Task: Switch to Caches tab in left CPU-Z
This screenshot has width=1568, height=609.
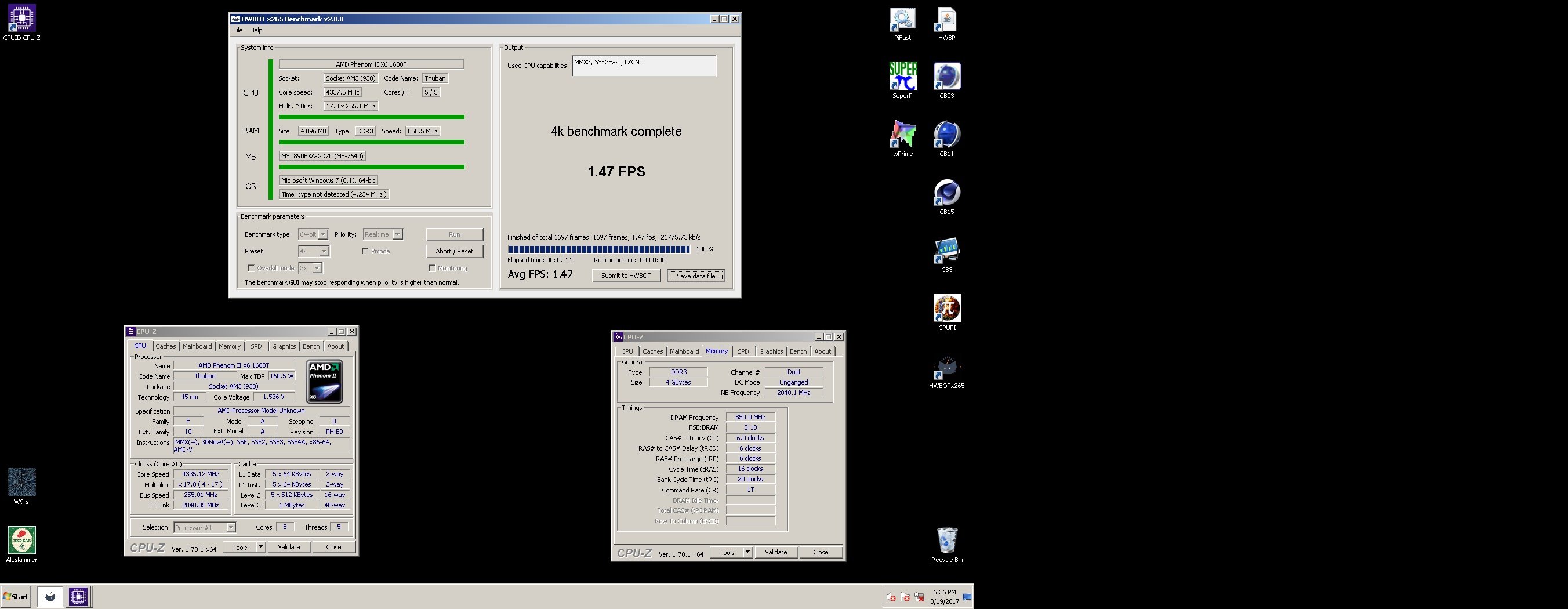Action: (166, 346)
